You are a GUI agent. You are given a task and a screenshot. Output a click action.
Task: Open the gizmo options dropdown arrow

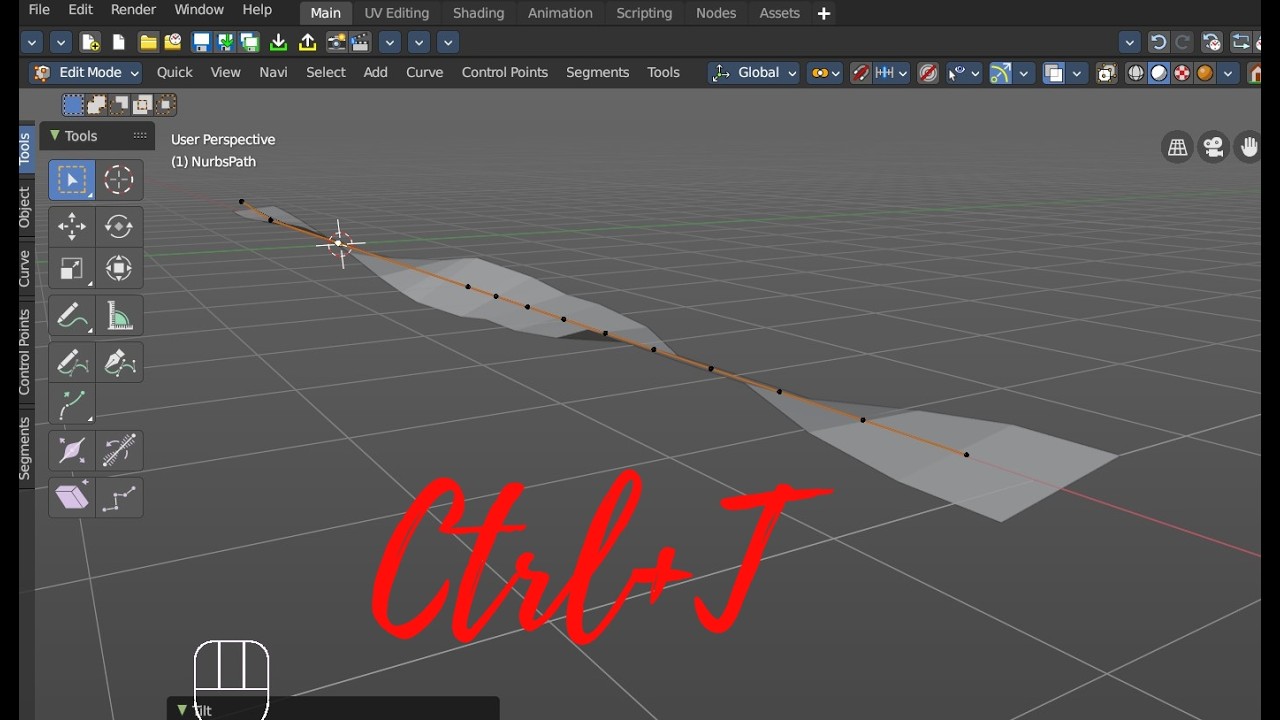pos(1024,73)
